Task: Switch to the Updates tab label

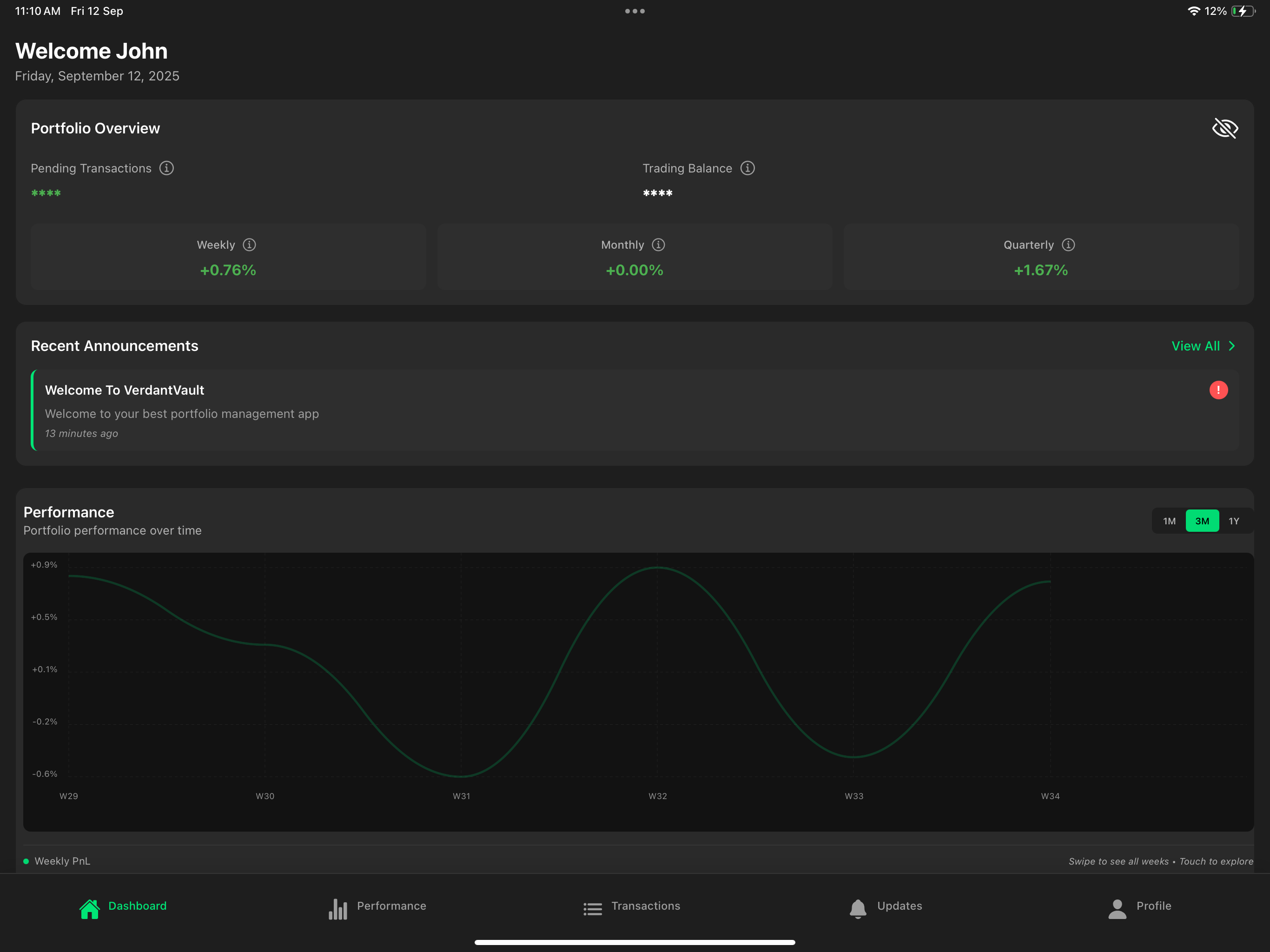Action: (899, 906)
